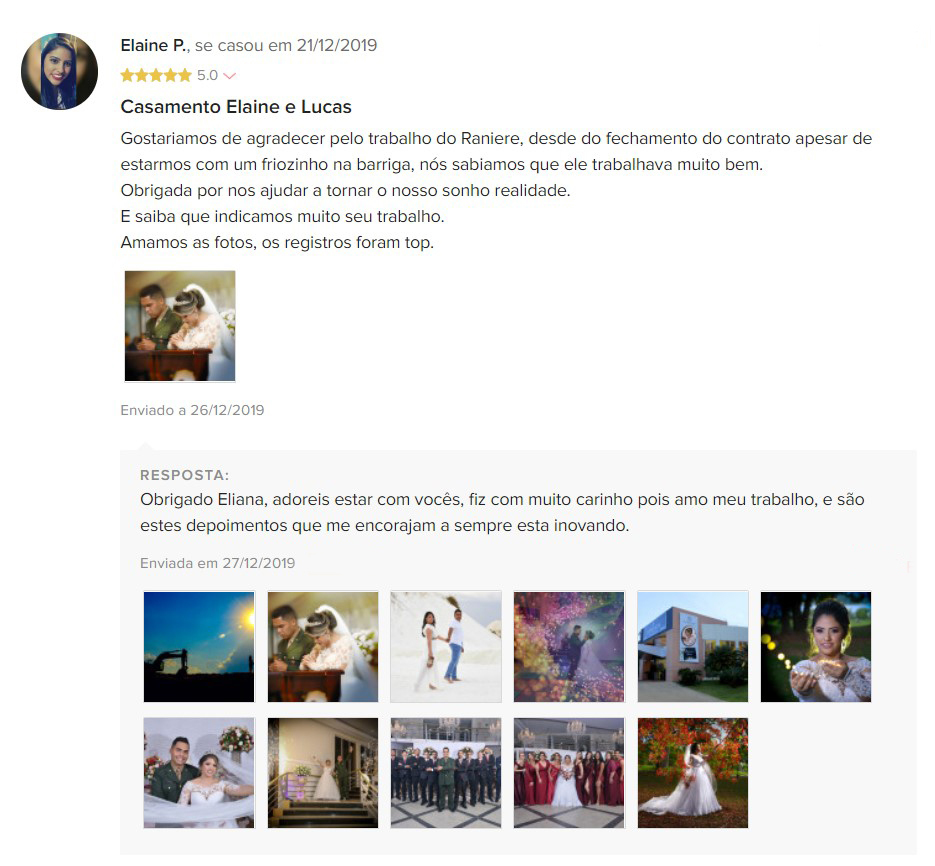Screen dimensions: 935x866
Task: Open the response gallery praying couple thumbnail
Action: tap(323, 647)
